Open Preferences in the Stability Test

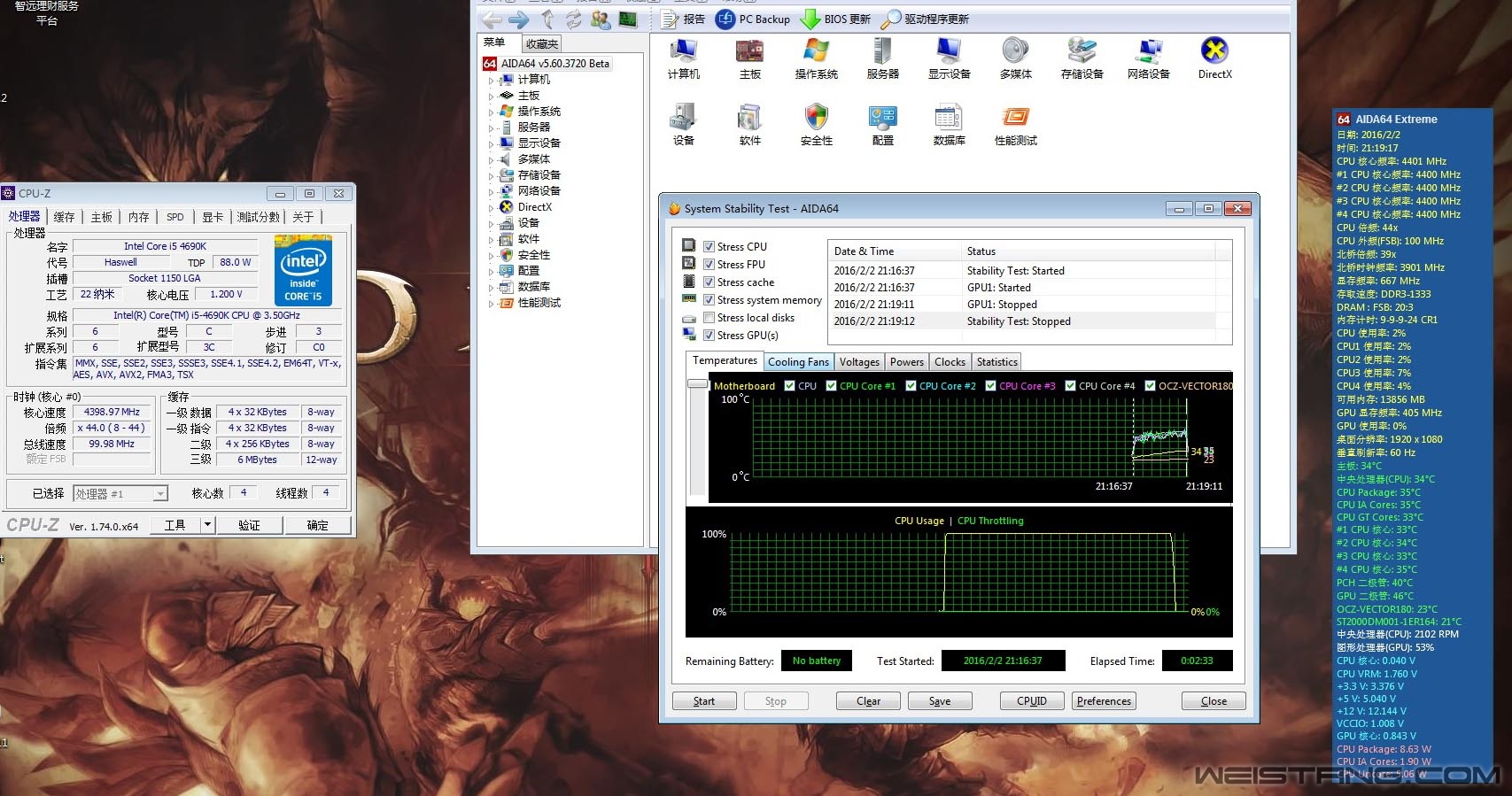click(x=1104, y=701)
